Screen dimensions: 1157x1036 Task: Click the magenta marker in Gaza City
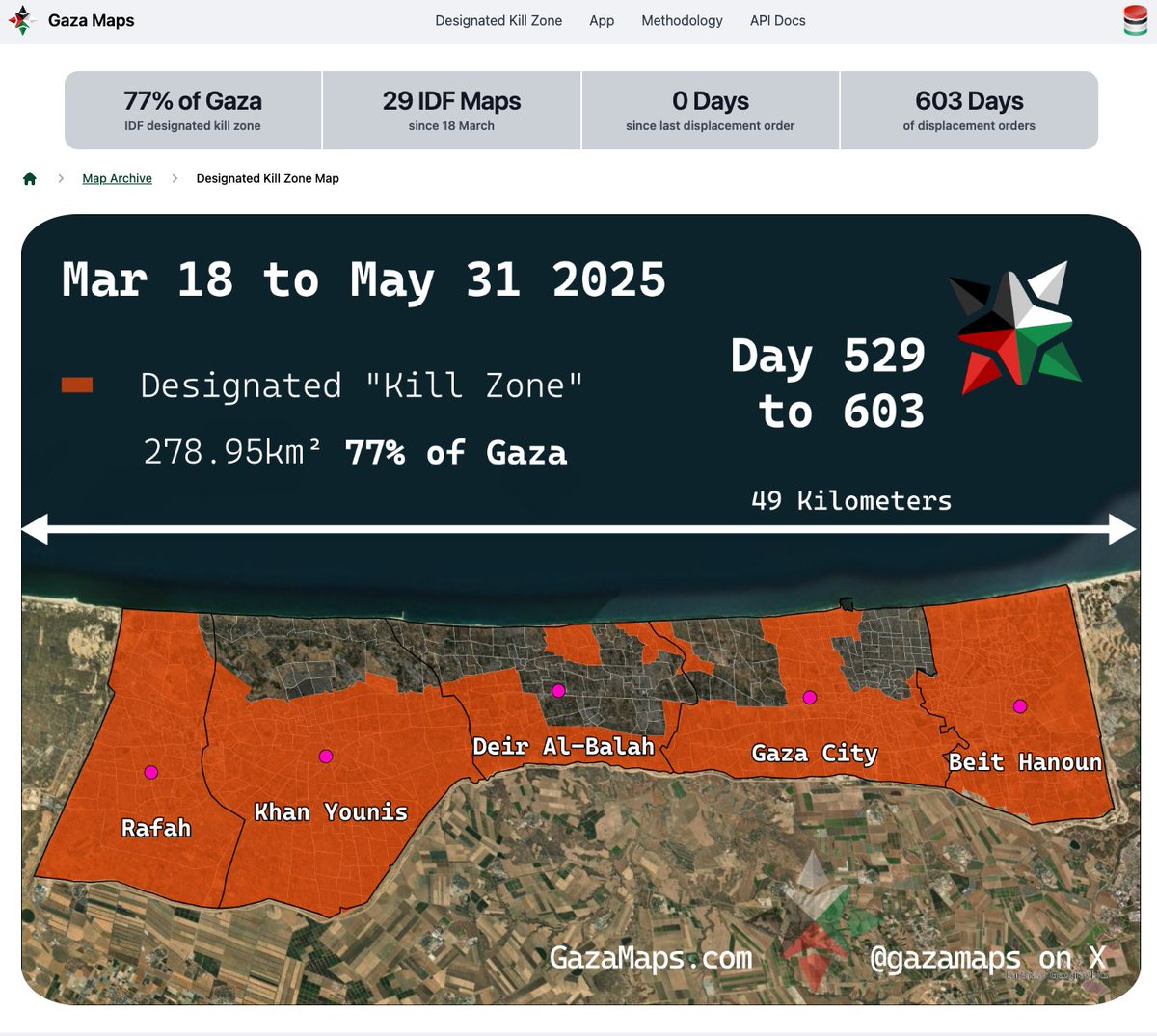click(810, 697)
